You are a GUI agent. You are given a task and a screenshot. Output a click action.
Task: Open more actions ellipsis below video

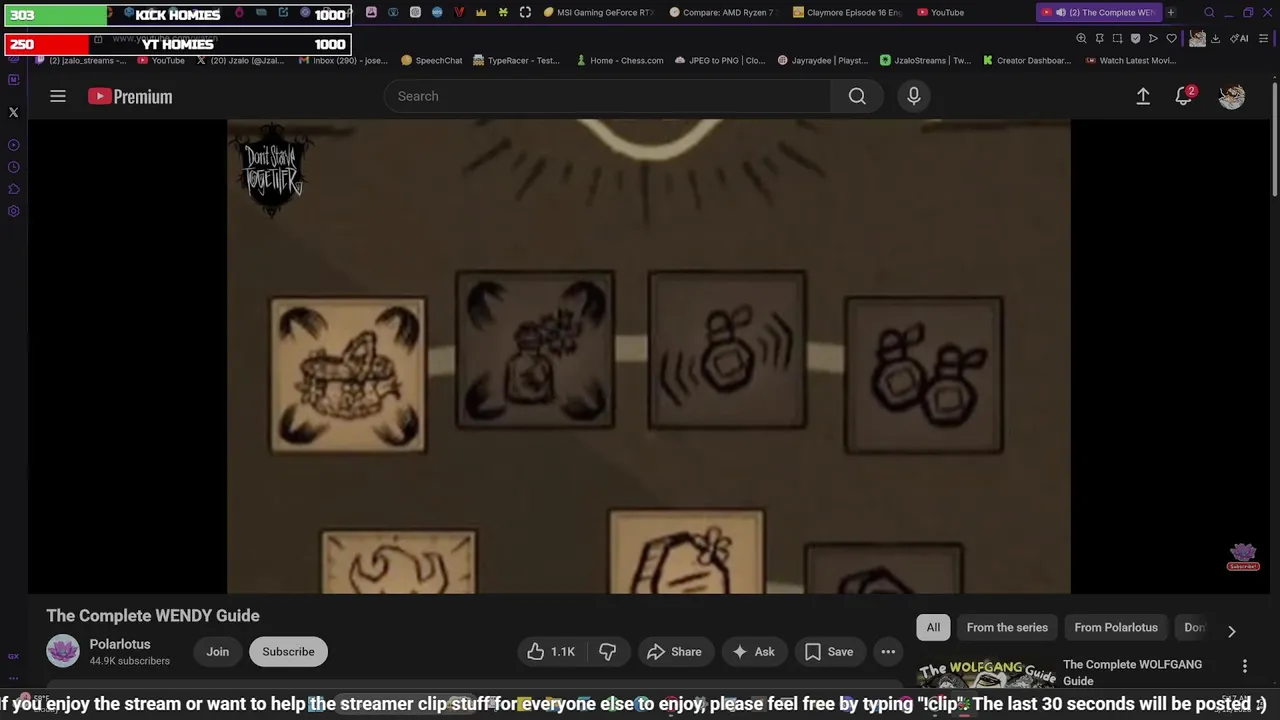coord(888,652)
